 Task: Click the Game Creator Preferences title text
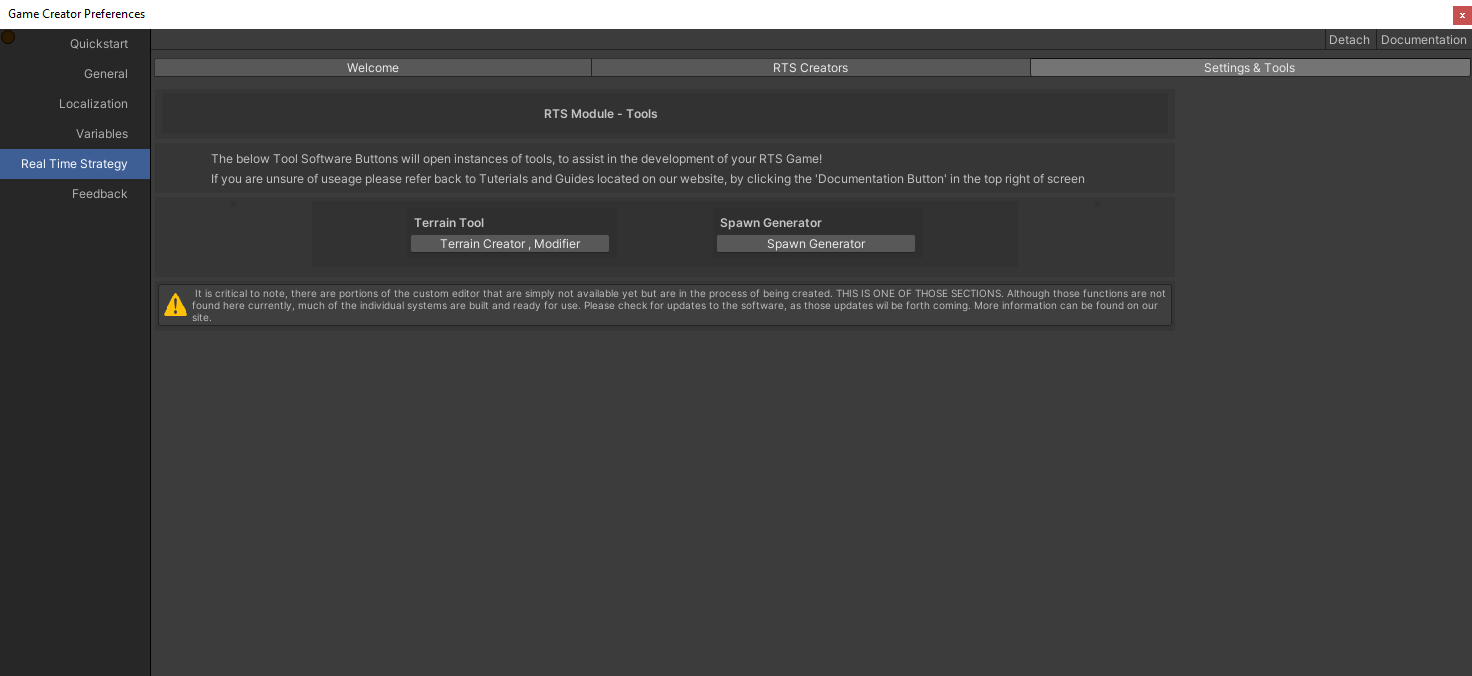[x=76, y=13]
